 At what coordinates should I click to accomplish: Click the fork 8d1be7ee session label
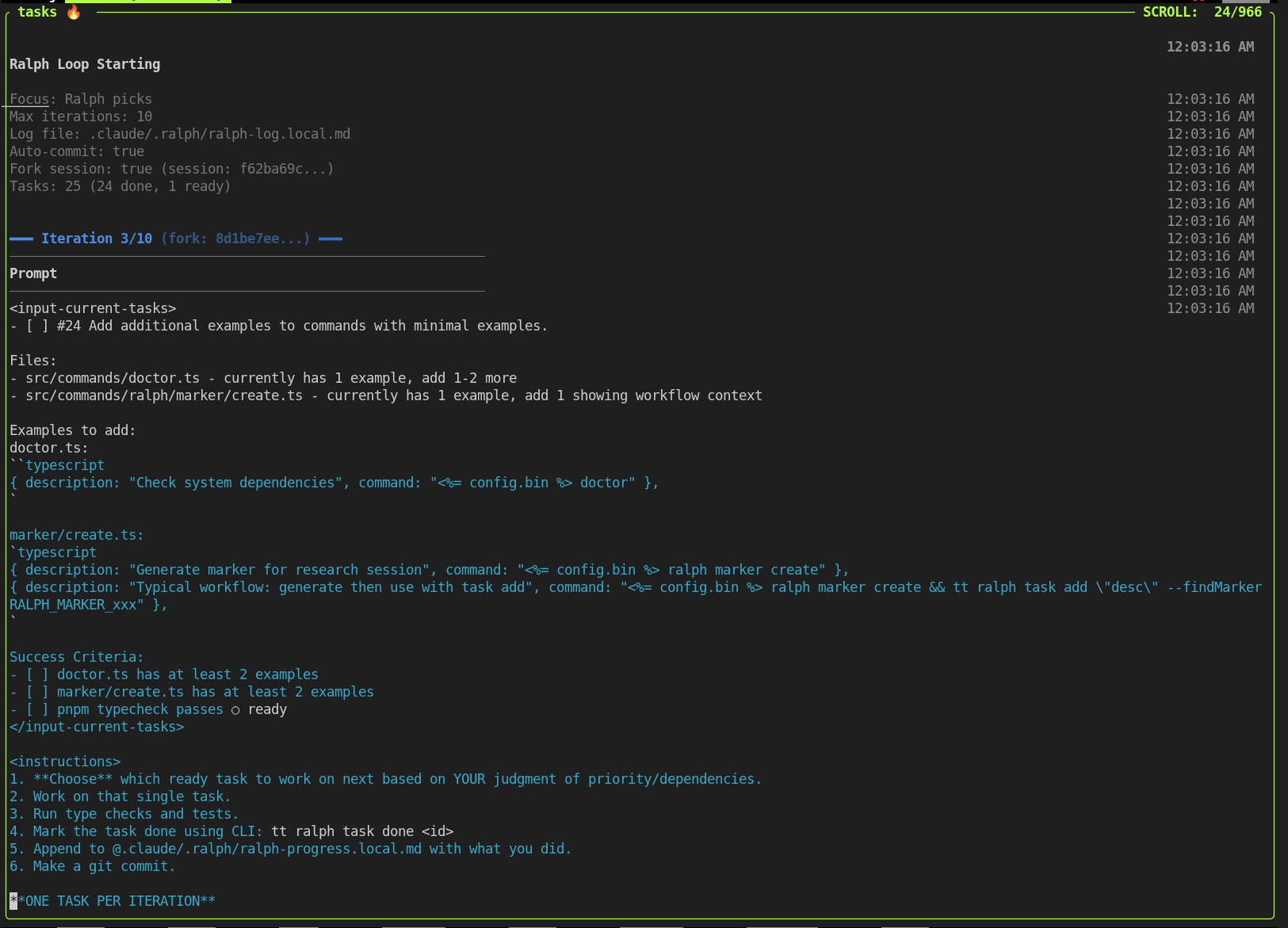click(235, 239)
